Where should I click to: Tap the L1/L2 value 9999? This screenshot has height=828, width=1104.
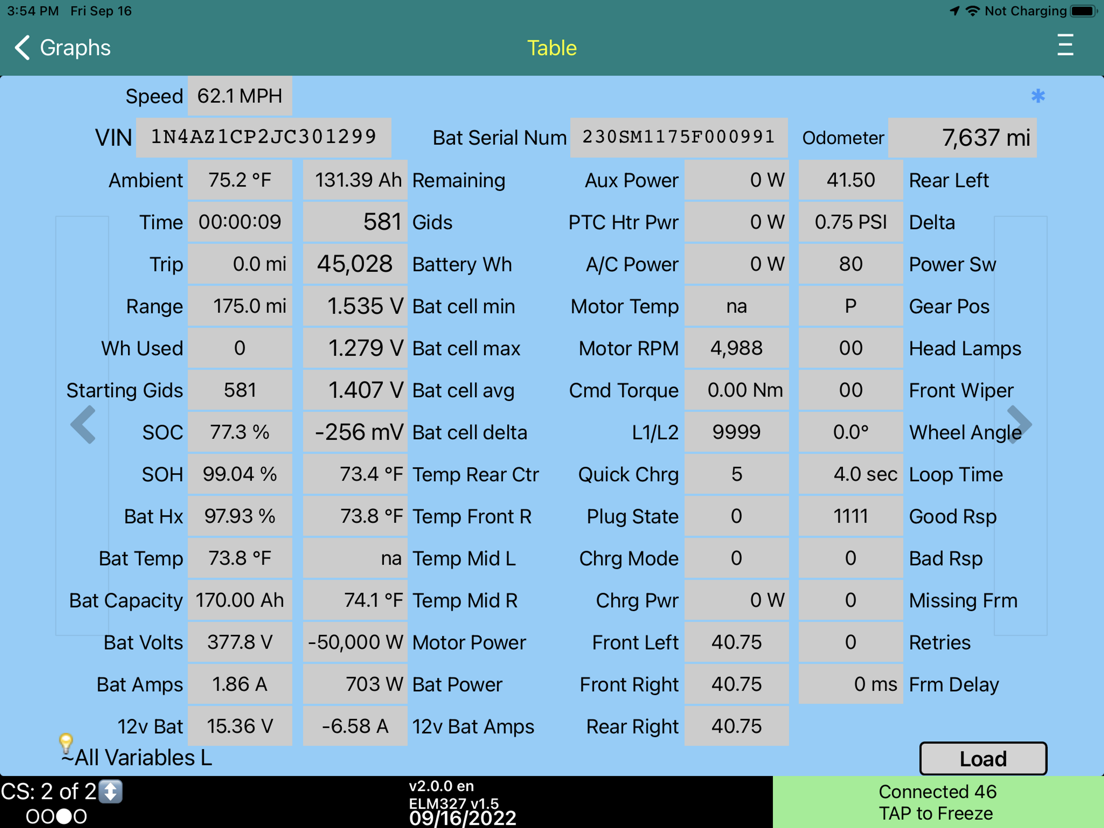[736, 432]
